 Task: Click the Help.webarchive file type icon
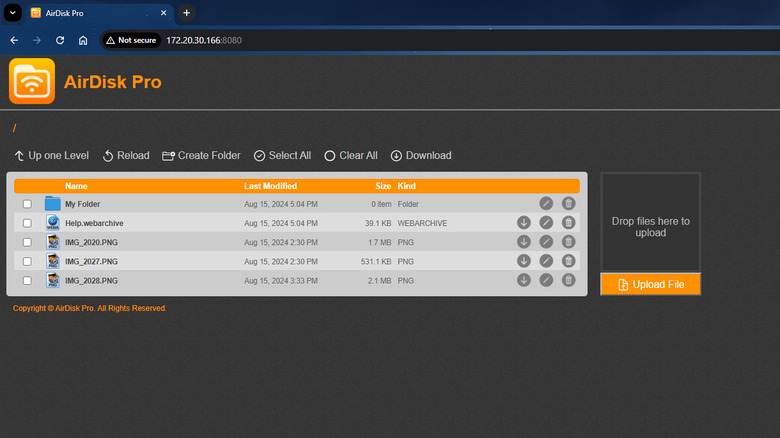point(53,222)
